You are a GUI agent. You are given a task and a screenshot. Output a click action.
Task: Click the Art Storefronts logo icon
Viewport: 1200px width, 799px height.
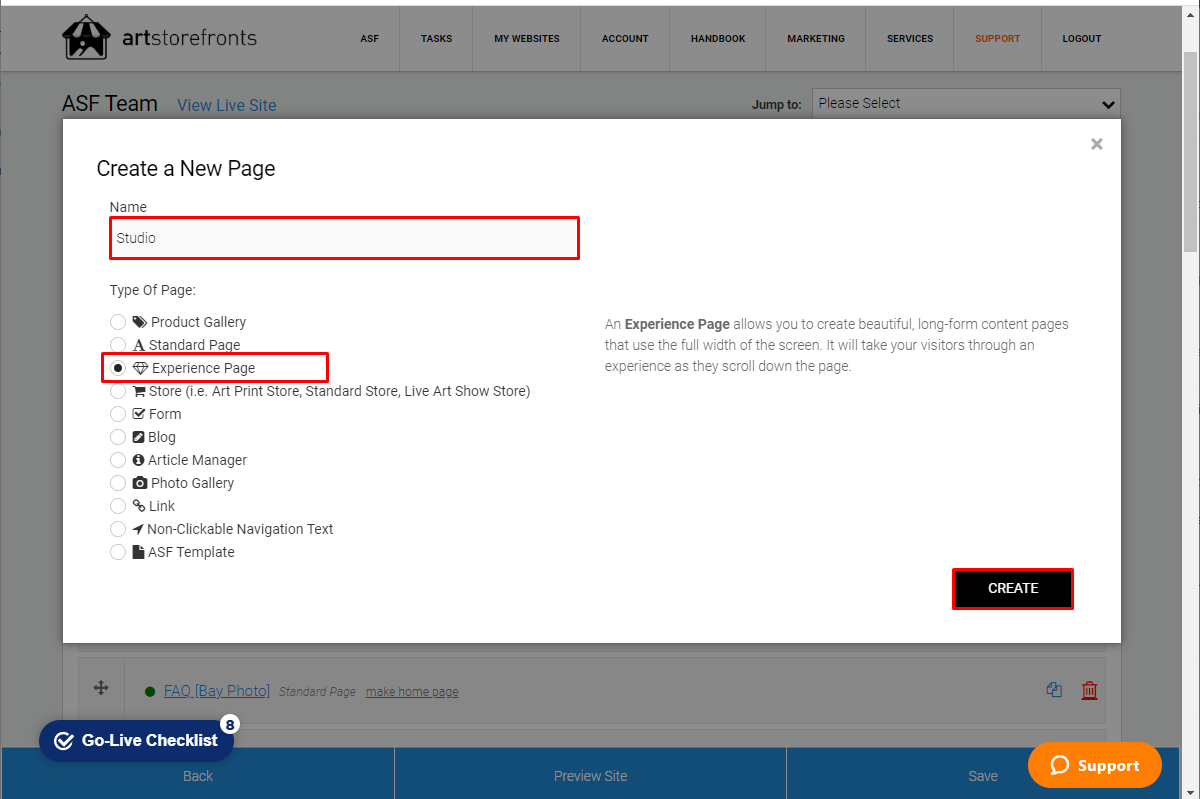(x=86, y=38)
